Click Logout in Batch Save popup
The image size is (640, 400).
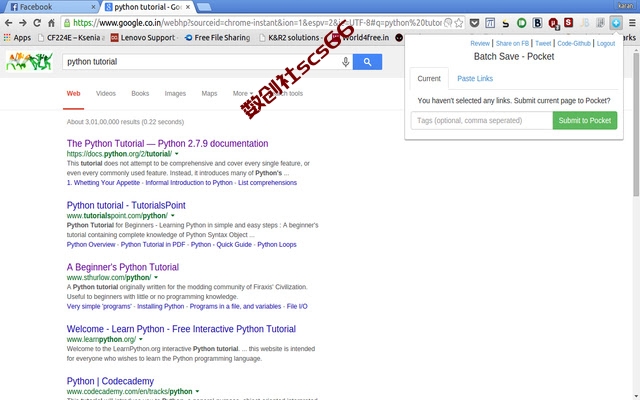pos(606,43)
